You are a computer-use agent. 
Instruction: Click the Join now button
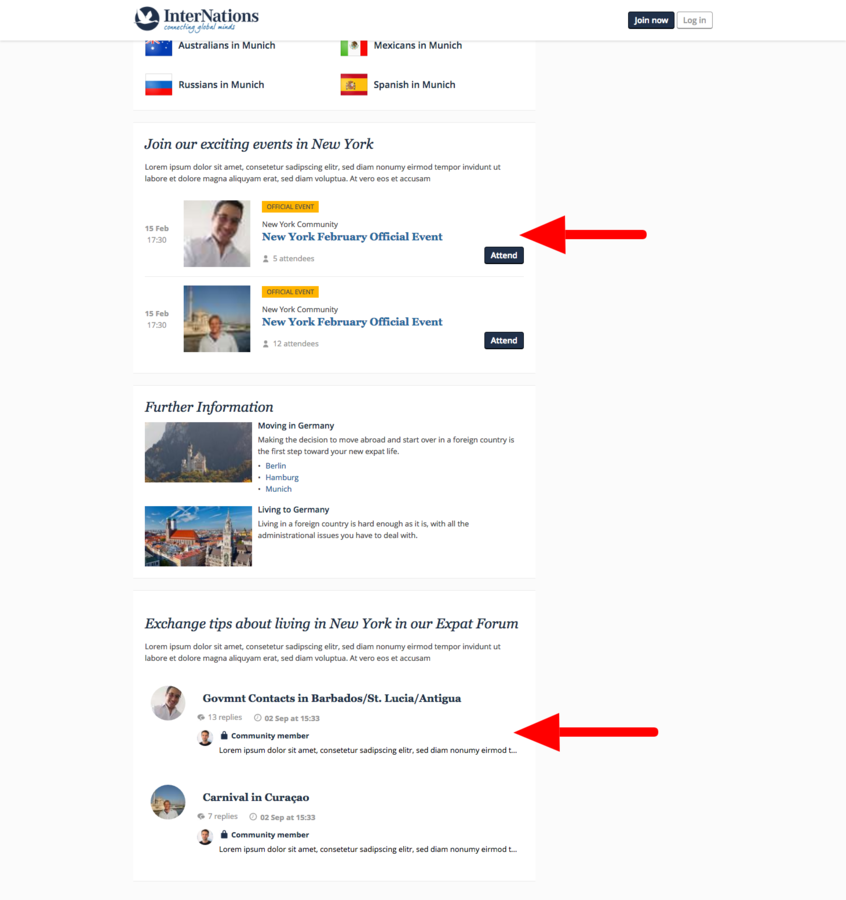[651, 20]
